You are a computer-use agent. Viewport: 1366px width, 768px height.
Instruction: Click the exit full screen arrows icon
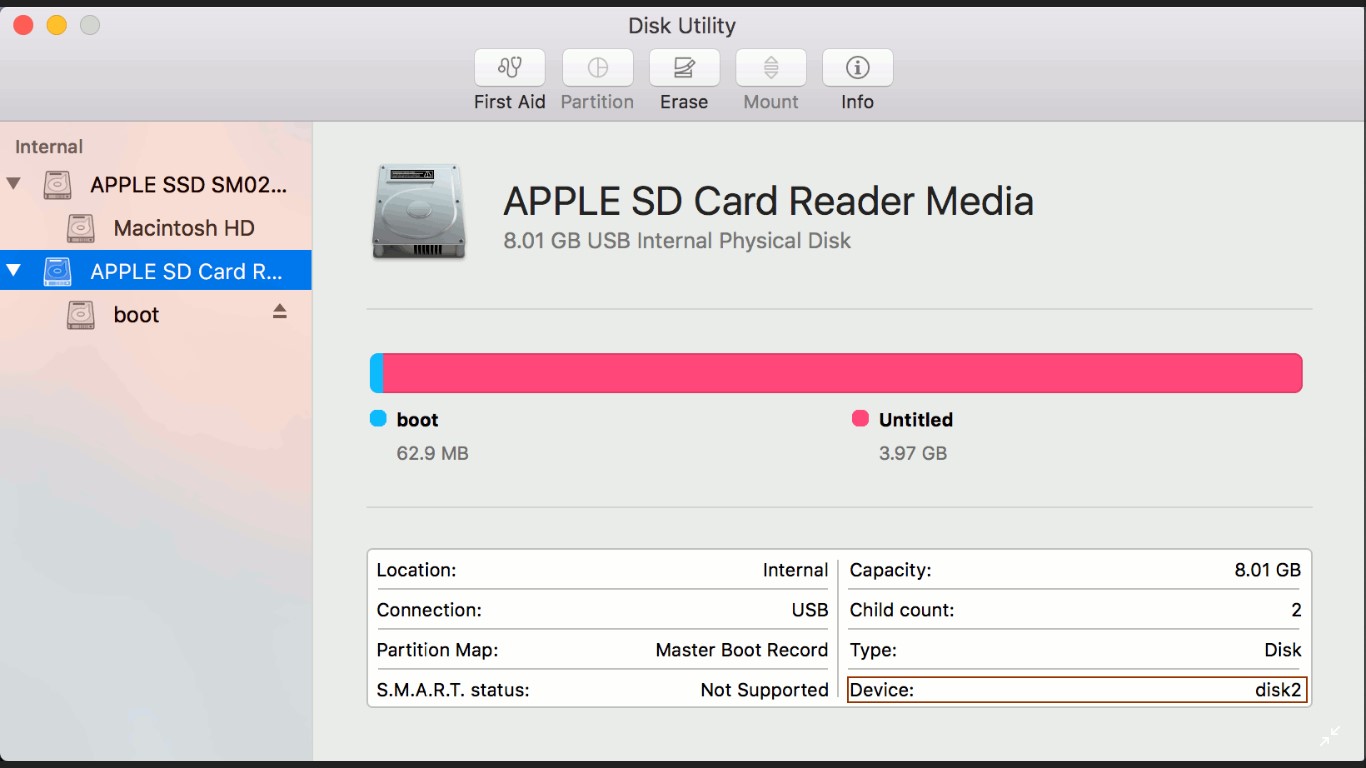pyautogui.click(x=1329, y=737)
